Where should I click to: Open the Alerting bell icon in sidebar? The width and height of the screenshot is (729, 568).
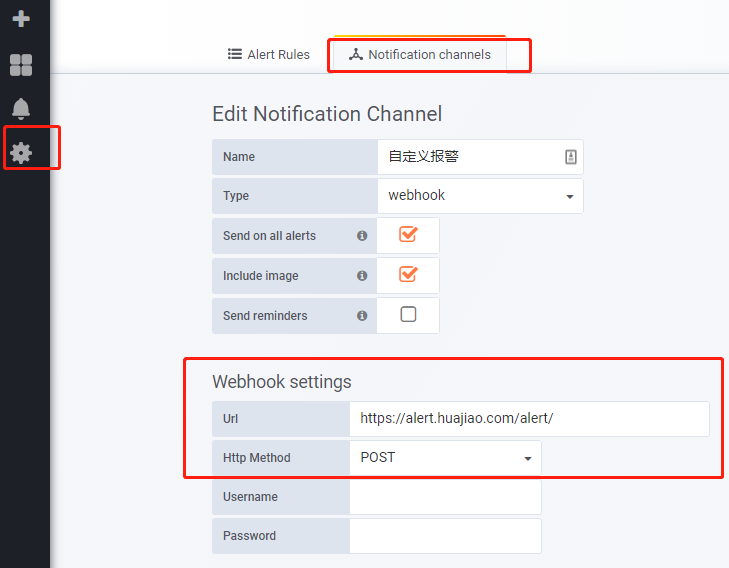tap(21, 109)
